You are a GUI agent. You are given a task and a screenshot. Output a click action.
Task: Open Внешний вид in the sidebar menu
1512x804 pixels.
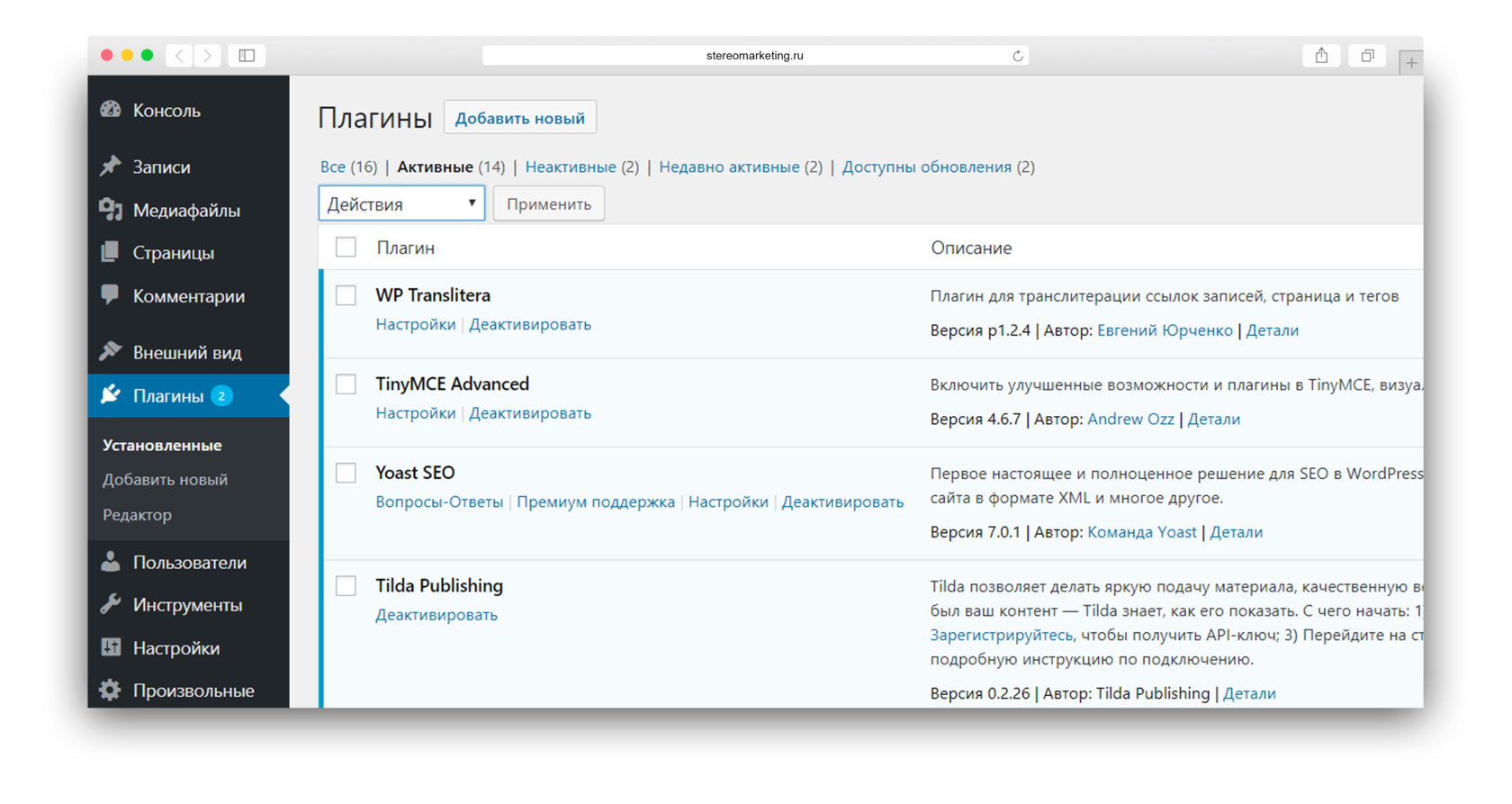click(187, 352)
